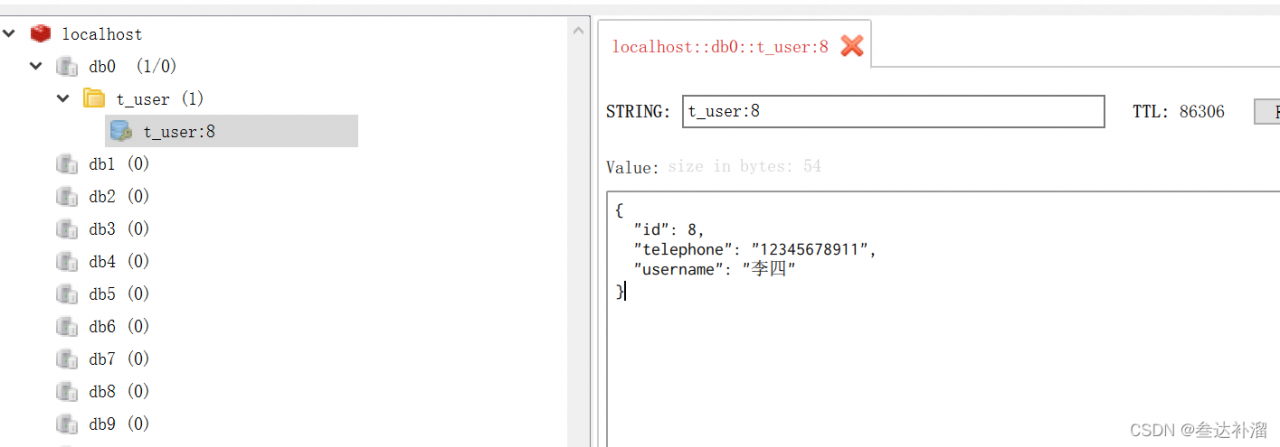Viewport: 1280px width, 447px height.
Task: Open database db2 (0)
Action: point(119,196)
